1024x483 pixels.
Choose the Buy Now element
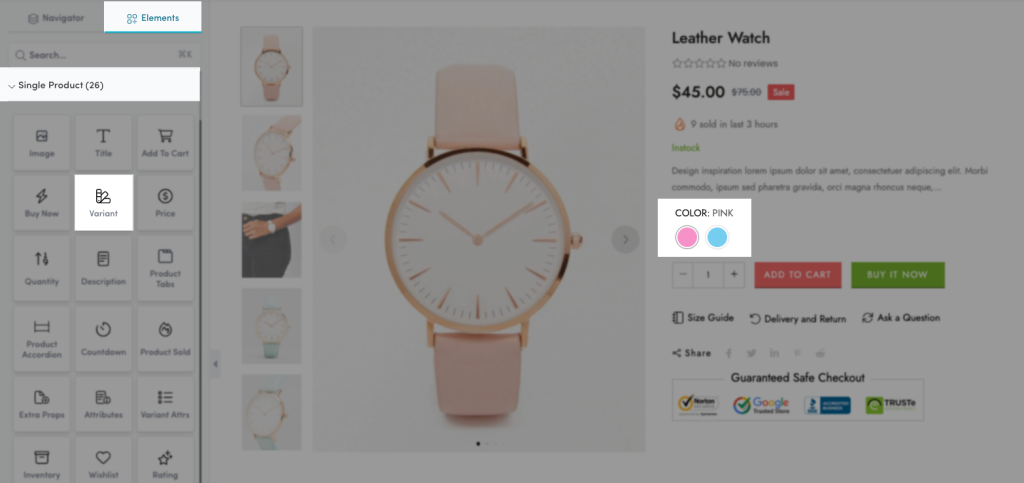coord(42,202)
